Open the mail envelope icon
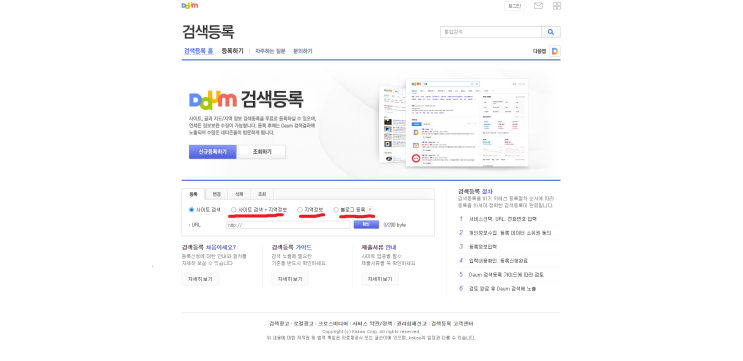Viewport: 743px width, 361px height. click(x=538, y=6)
